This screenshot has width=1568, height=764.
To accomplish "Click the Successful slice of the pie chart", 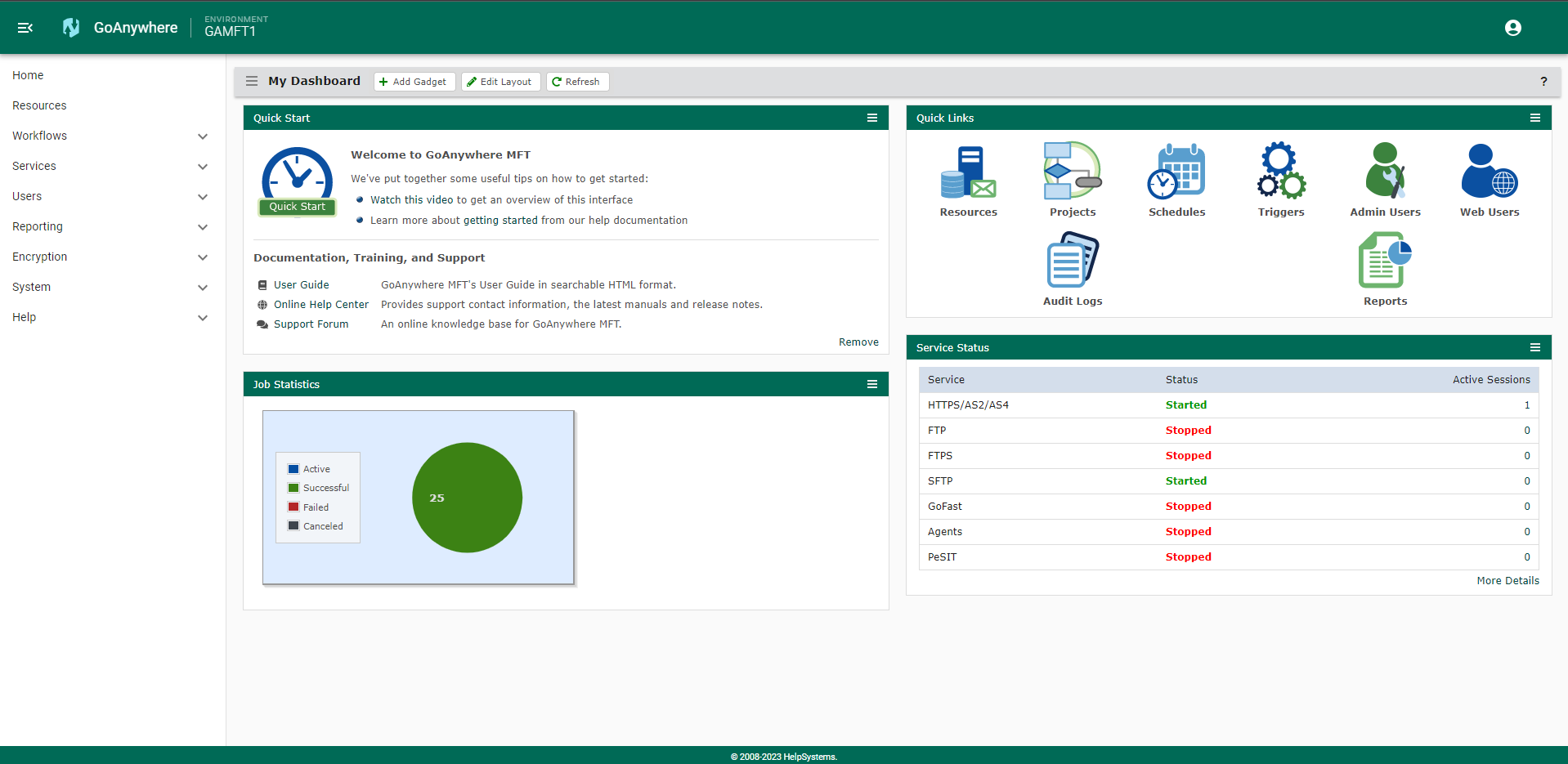I will 467,497.
